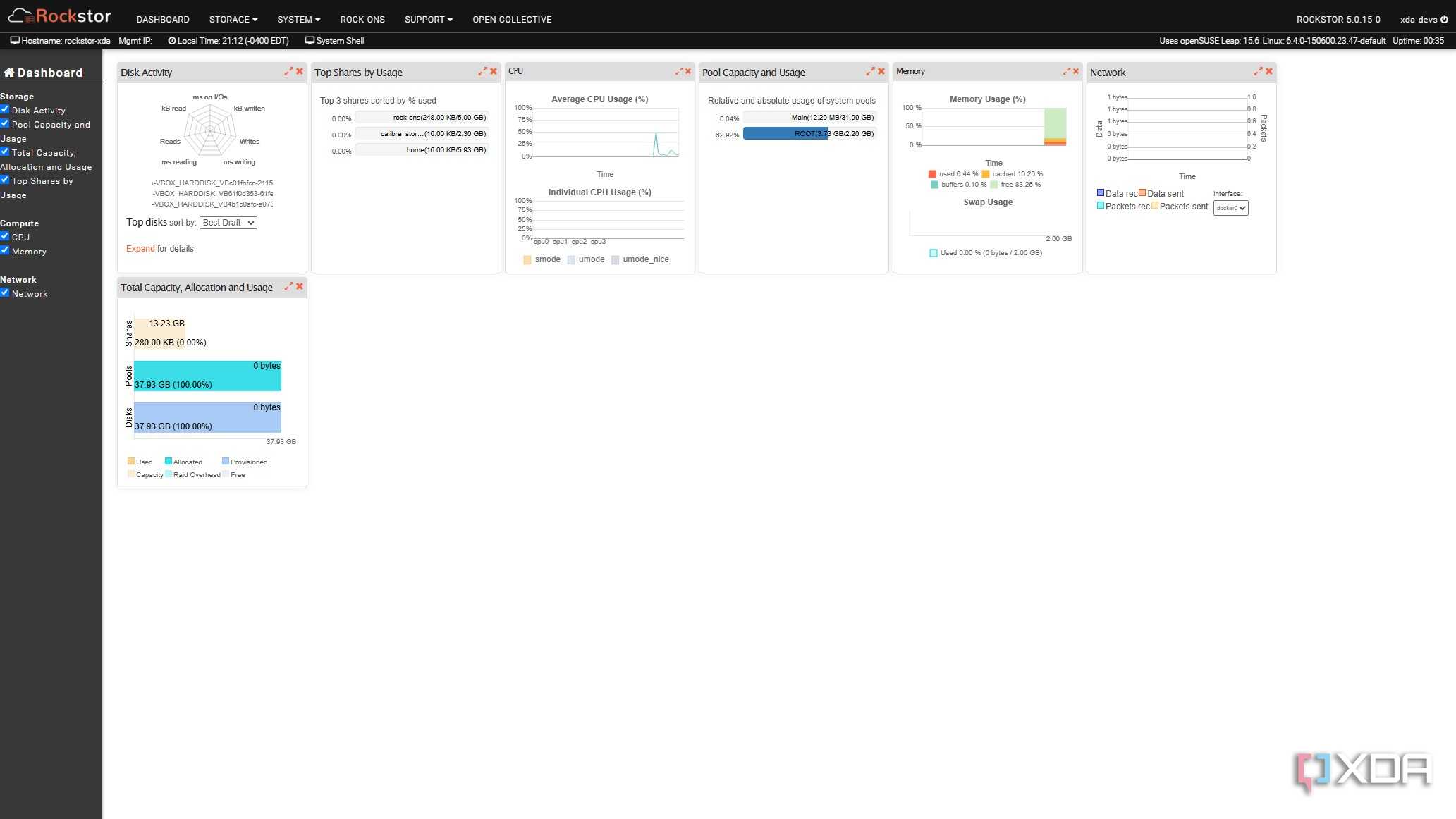Expand the Top Shares by Usage widget
This screenshot has width=1456, height=819.
coord(482,71)
